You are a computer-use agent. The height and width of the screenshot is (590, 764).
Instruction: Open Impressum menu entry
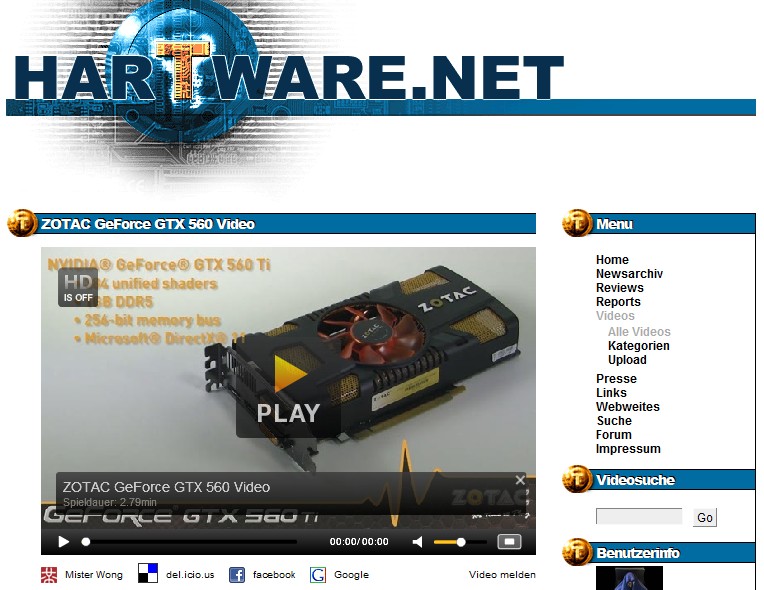click(628, 449)
